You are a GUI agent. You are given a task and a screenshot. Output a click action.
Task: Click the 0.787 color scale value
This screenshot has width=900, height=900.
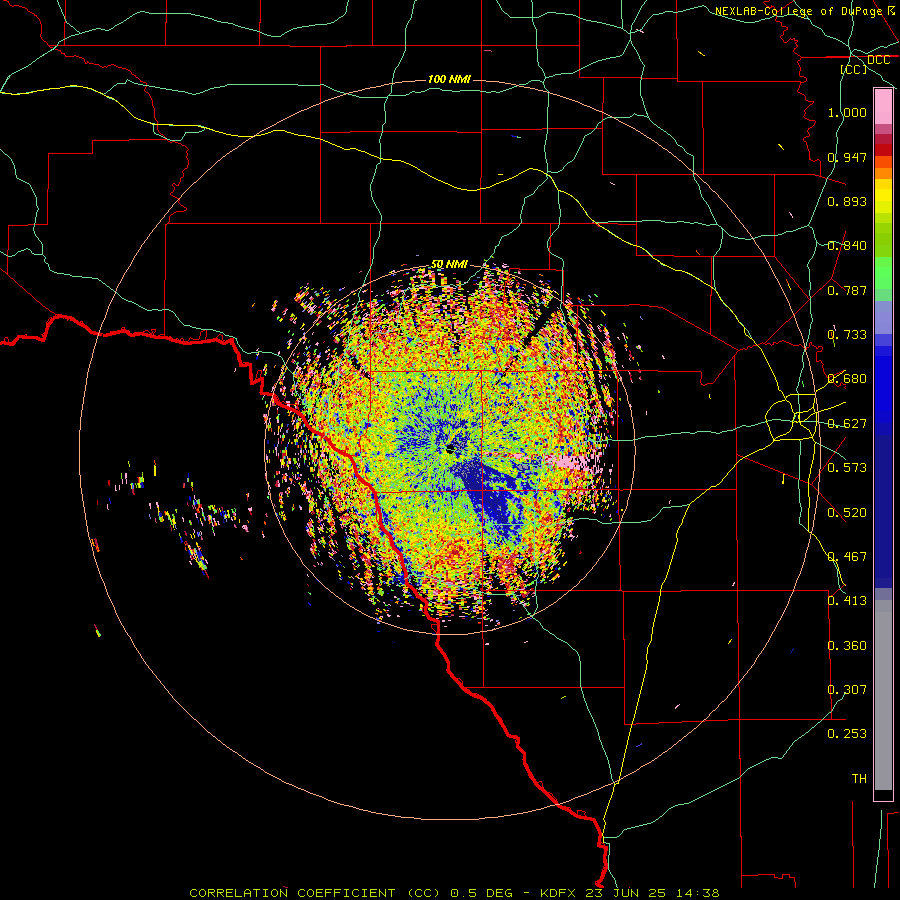point(847,290)
